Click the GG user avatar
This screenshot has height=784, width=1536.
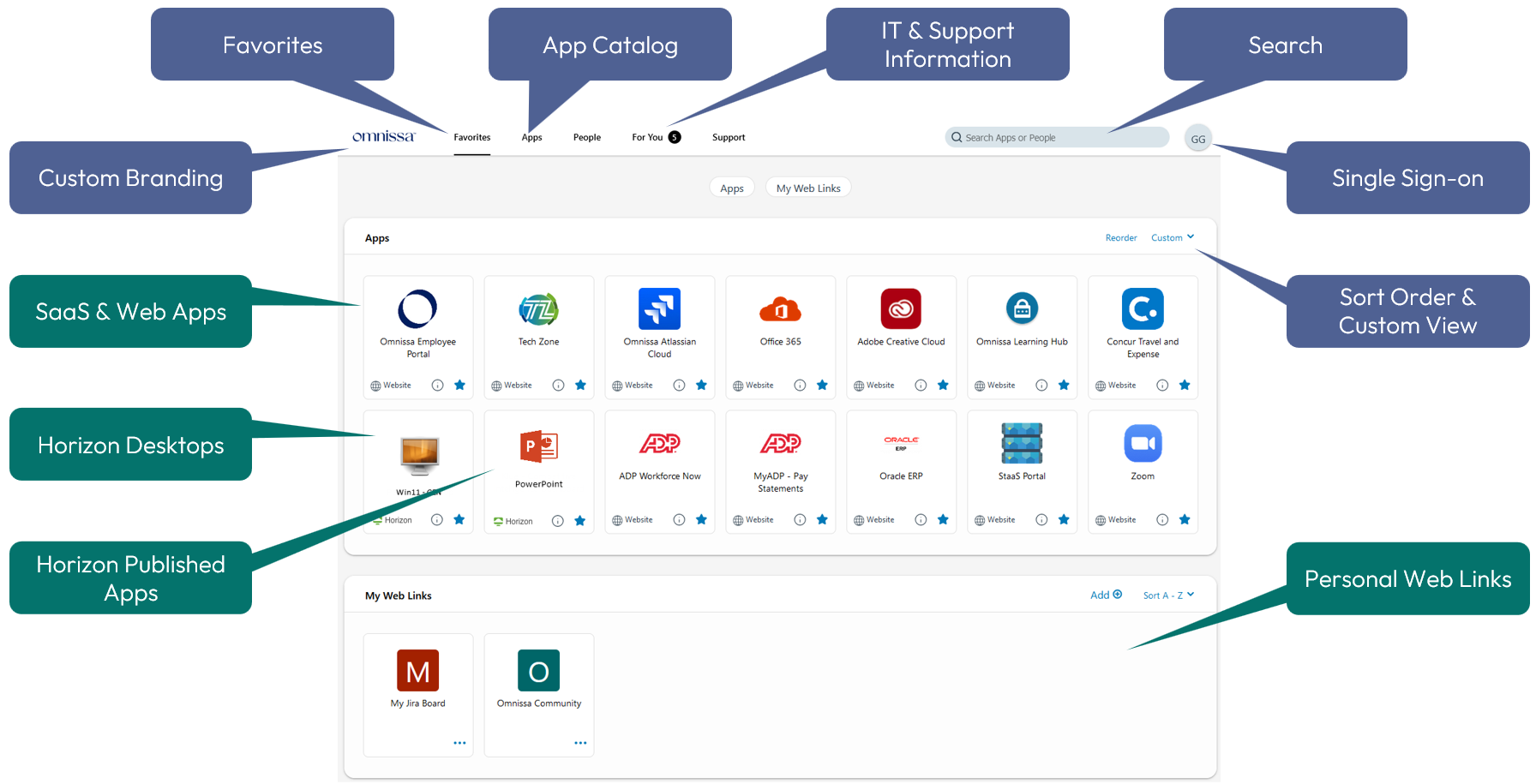(1197, 139)
